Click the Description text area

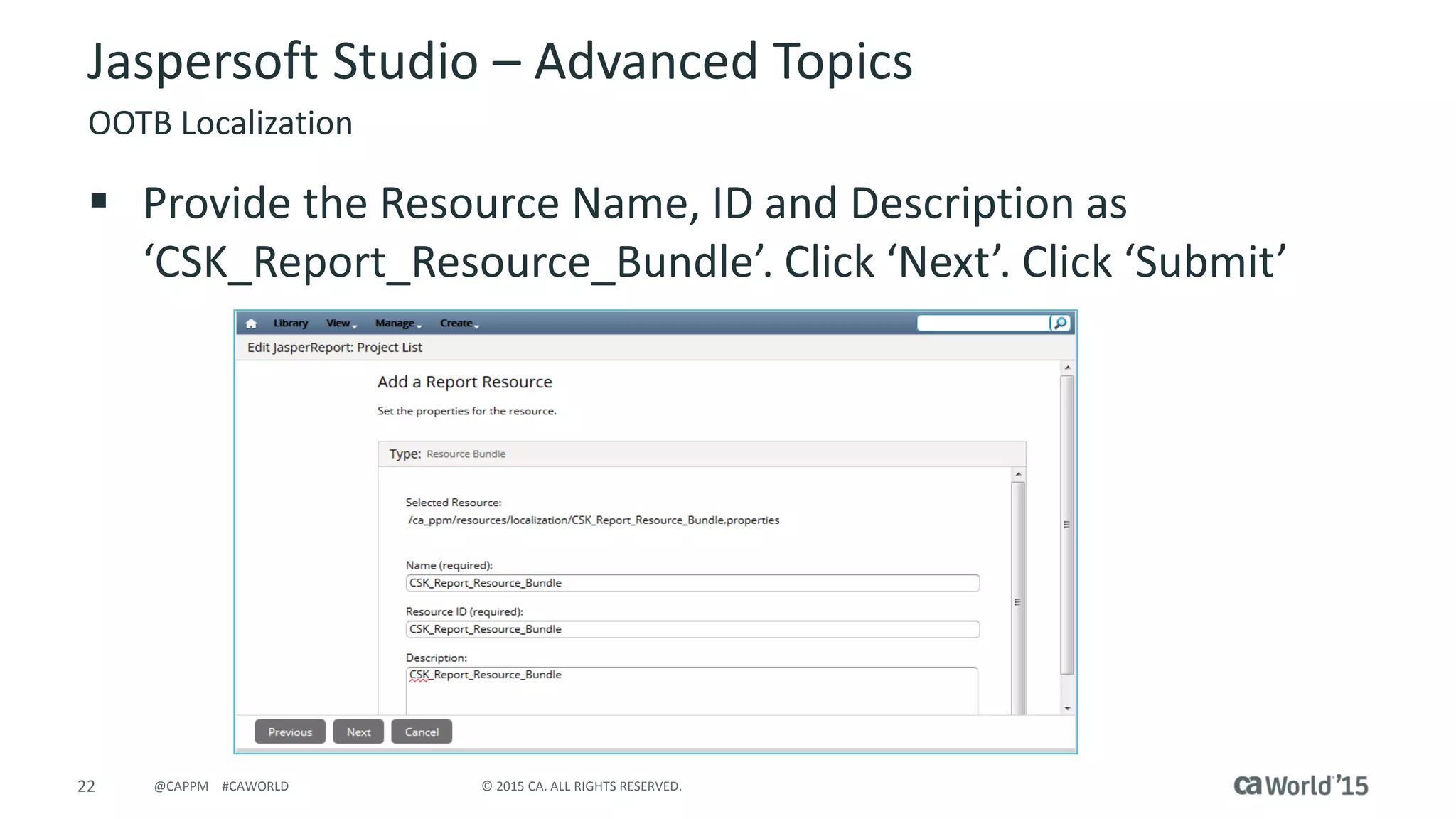point(692,691)
